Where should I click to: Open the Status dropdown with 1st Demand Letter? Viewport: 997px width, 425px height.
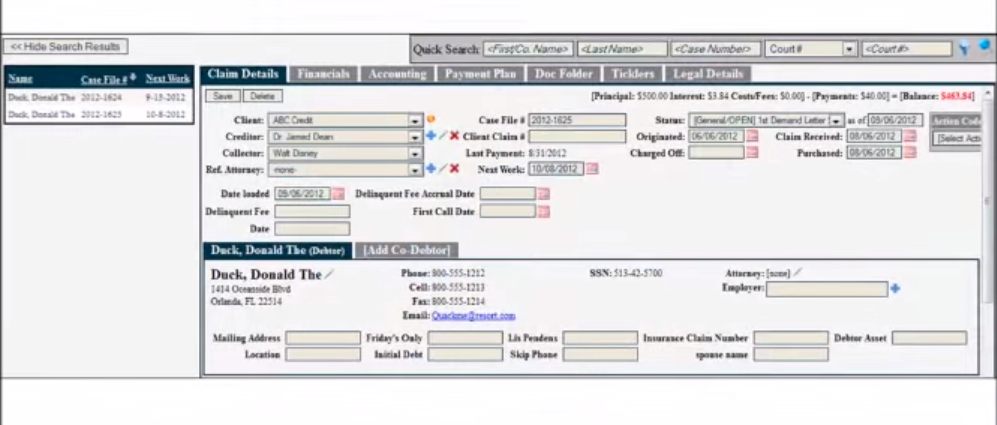[x=837, y=120]
